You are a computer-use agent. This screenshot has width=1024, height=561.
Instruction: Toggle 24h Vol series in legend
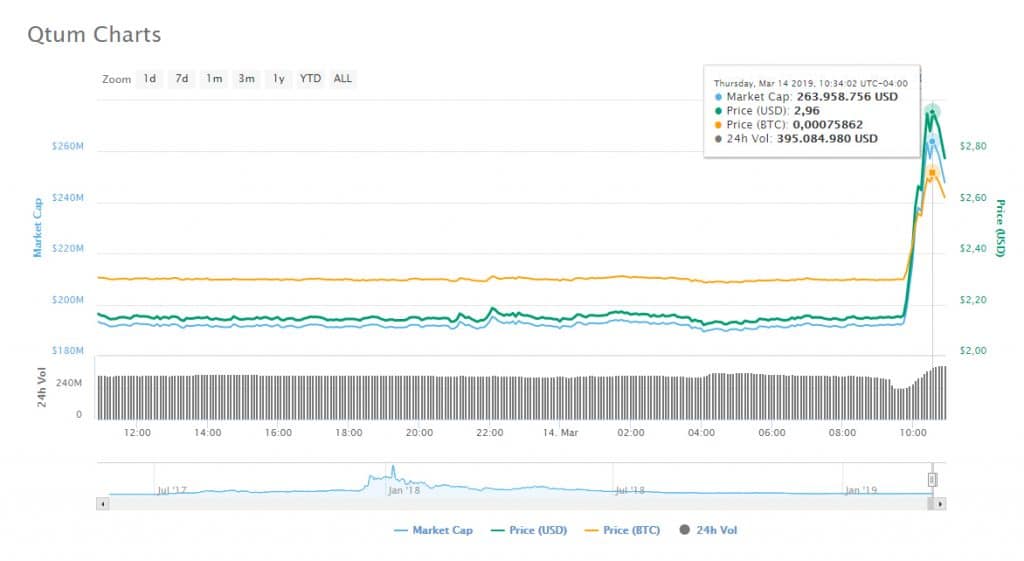coord(709,530)
